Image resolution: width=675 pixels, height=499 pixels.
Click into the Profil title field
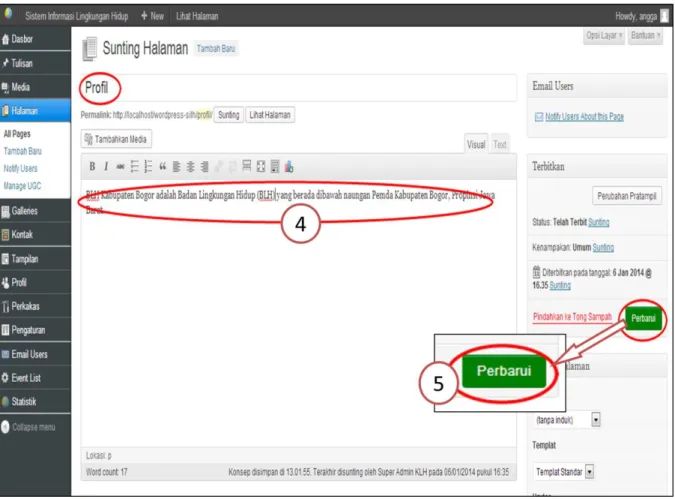pos(299,88)
